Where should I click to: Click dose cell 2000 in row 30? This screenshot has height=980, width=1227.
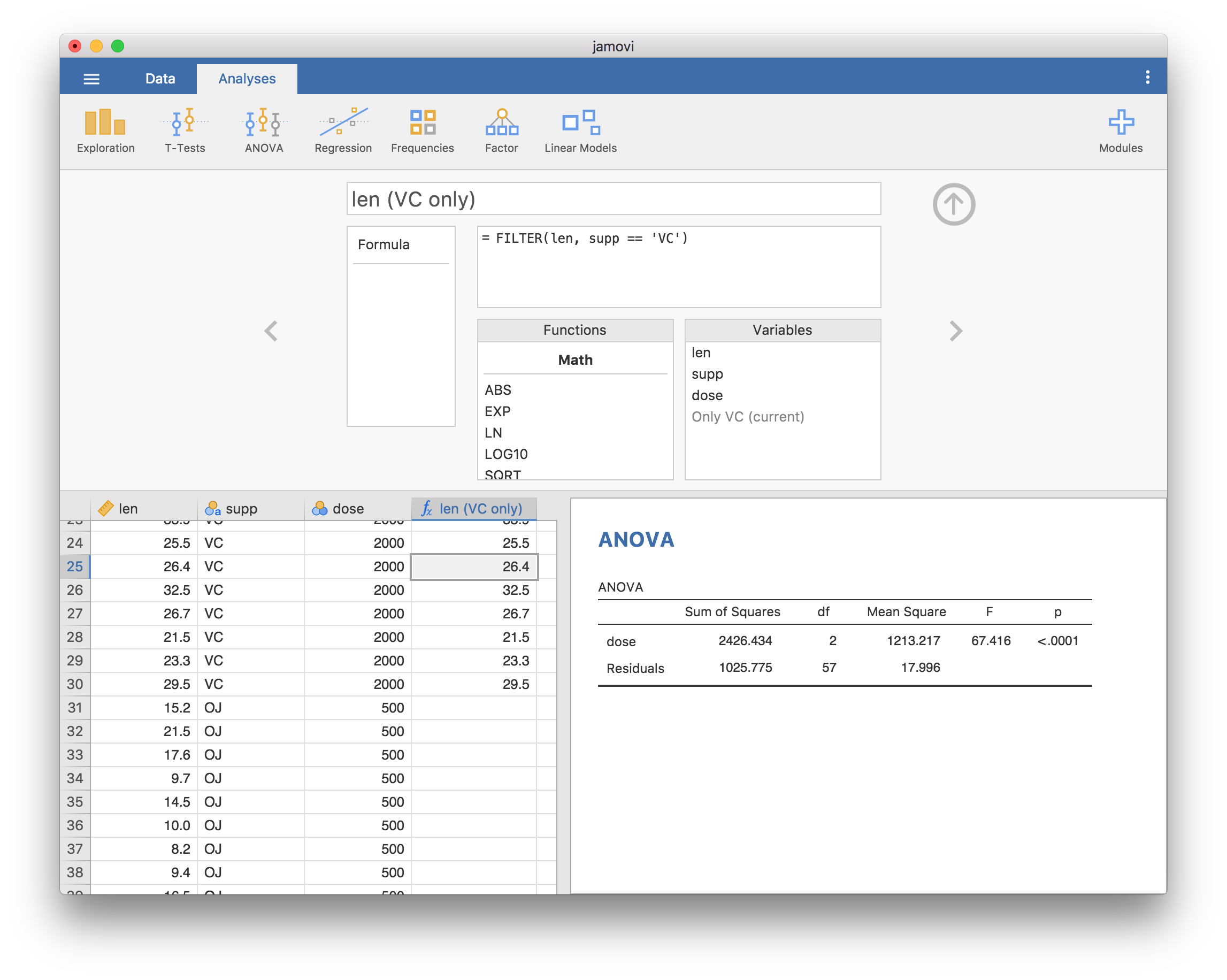click(x=358, y=684)
